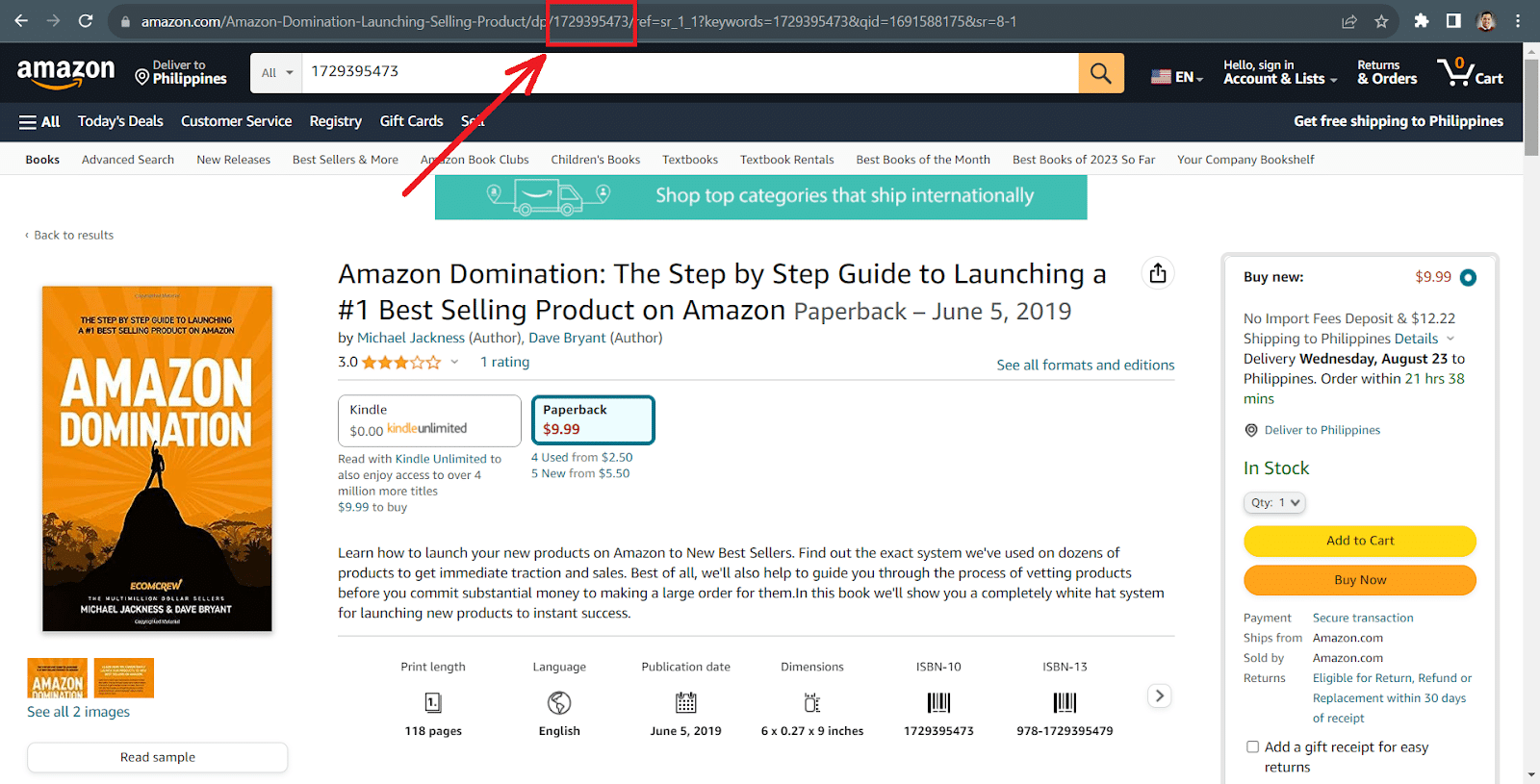This screenshot has height=784, width=1540.
Task: Click the Language globe icon
Action: click(559, 702)
